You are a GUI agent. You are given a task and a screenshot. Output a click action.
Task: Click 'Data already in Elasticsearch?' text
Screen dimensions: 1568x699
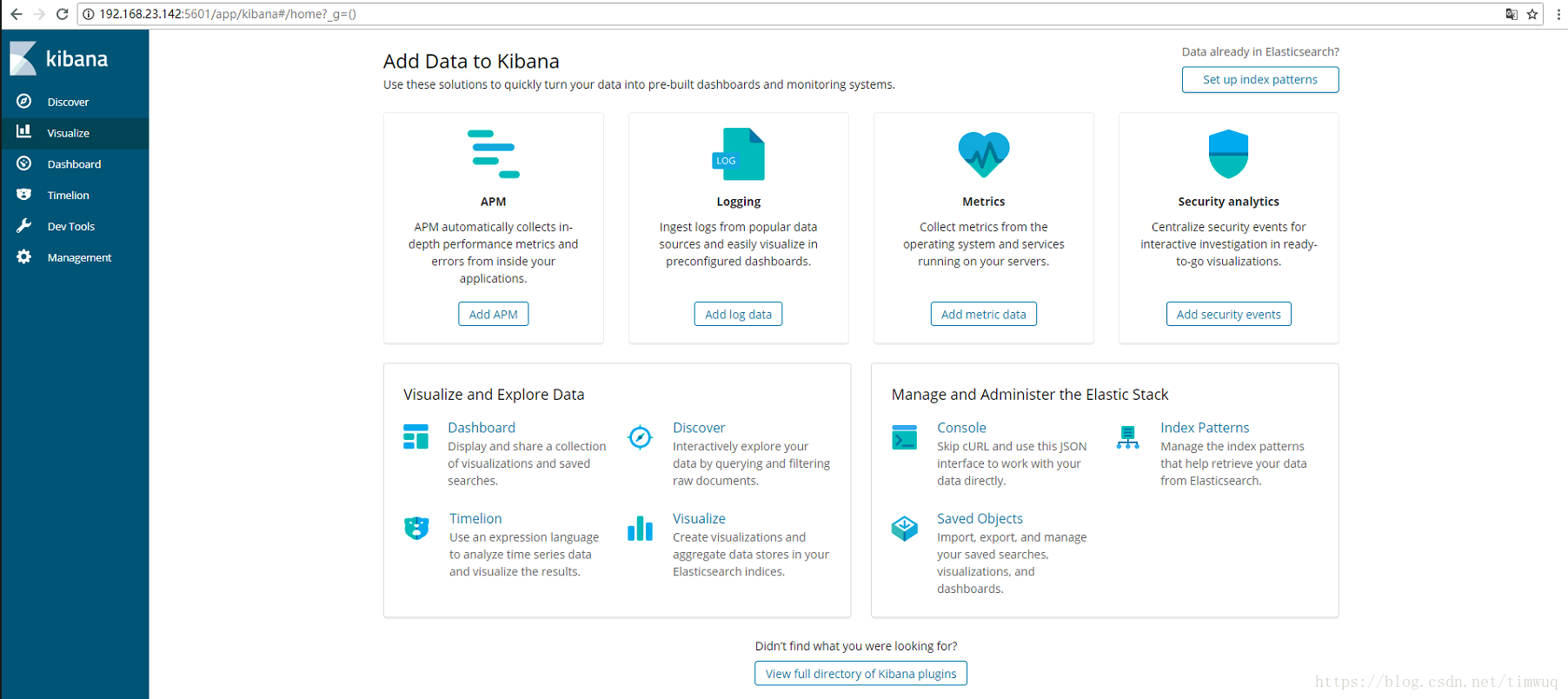click(1260, 52)
